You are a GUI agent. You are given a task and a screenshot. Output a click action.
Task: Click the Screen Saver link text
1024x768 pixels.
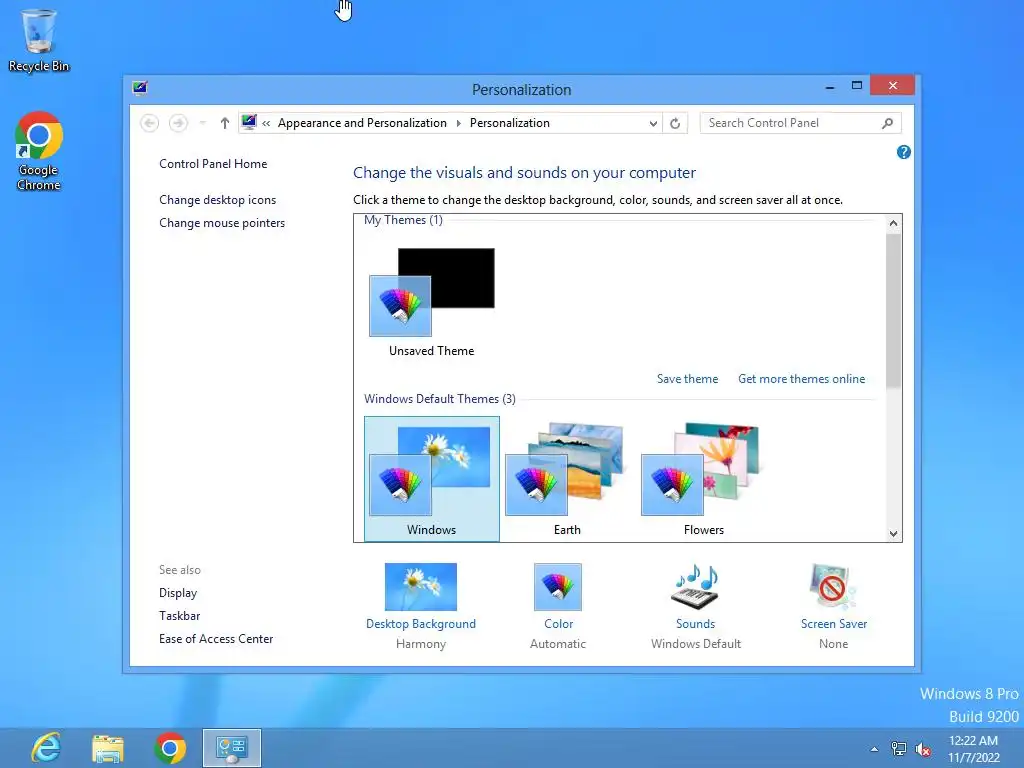click(834, 624)
